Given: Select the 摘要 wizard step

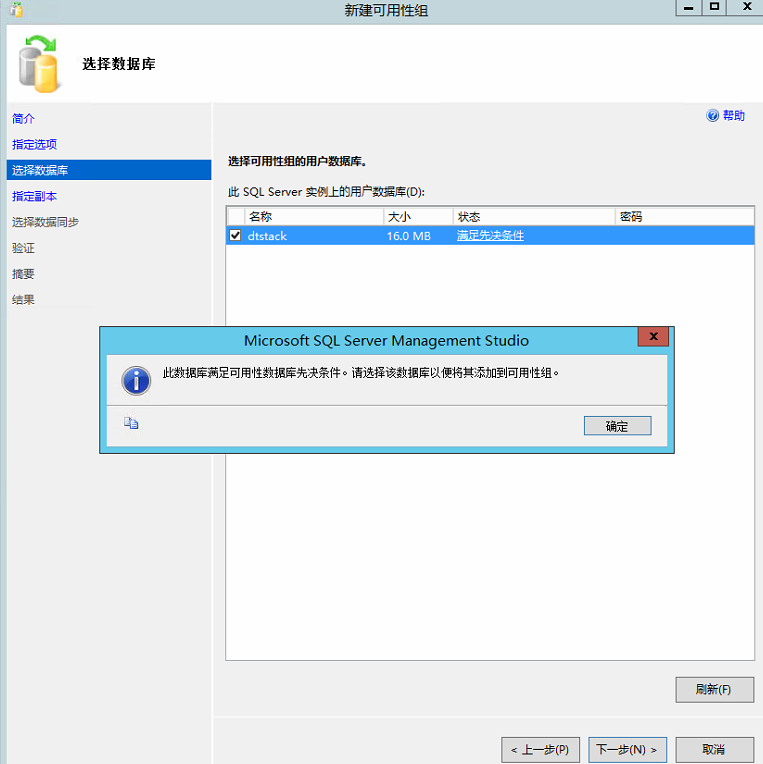Looking at the screenshot, I should (23, 274).
